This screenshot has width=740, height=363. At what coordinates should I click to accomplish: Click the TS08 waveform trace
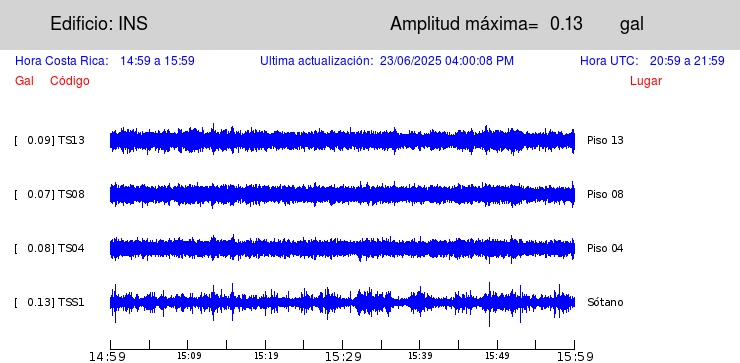click(342, 194)
